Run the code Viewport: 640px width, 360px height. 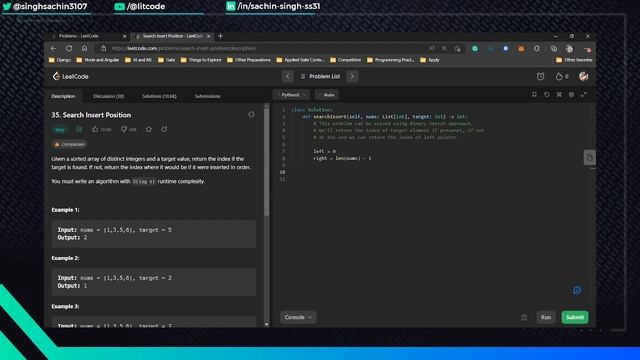[546, 317]
